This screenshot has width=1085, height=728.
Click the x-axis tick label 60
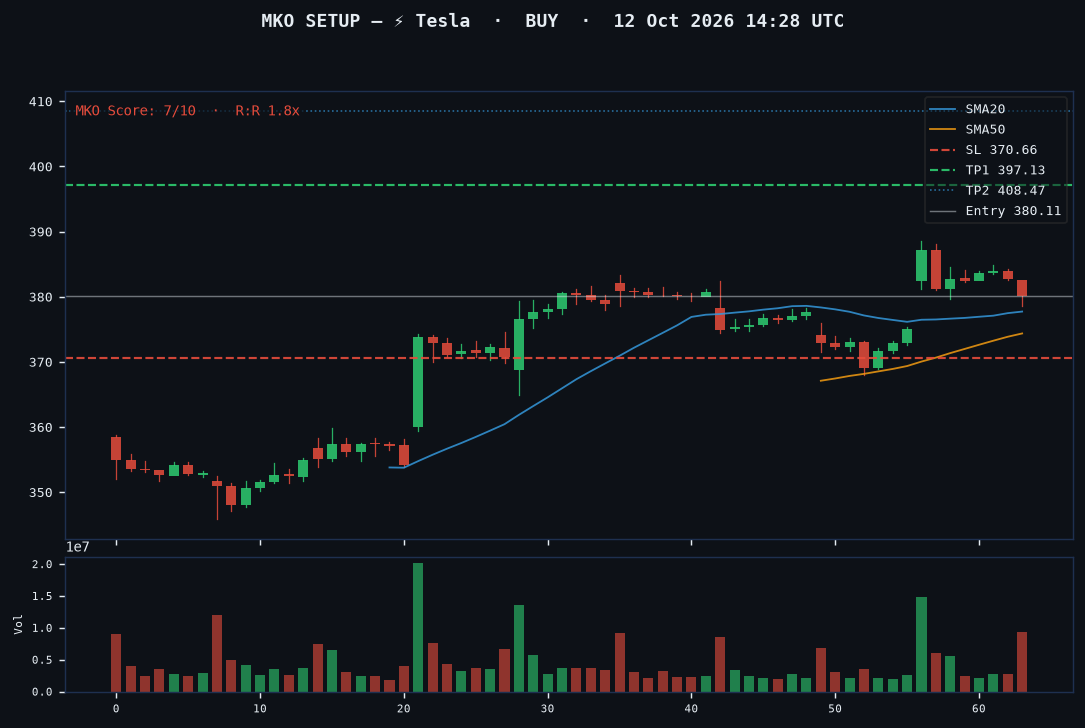[x=979, y=709]
